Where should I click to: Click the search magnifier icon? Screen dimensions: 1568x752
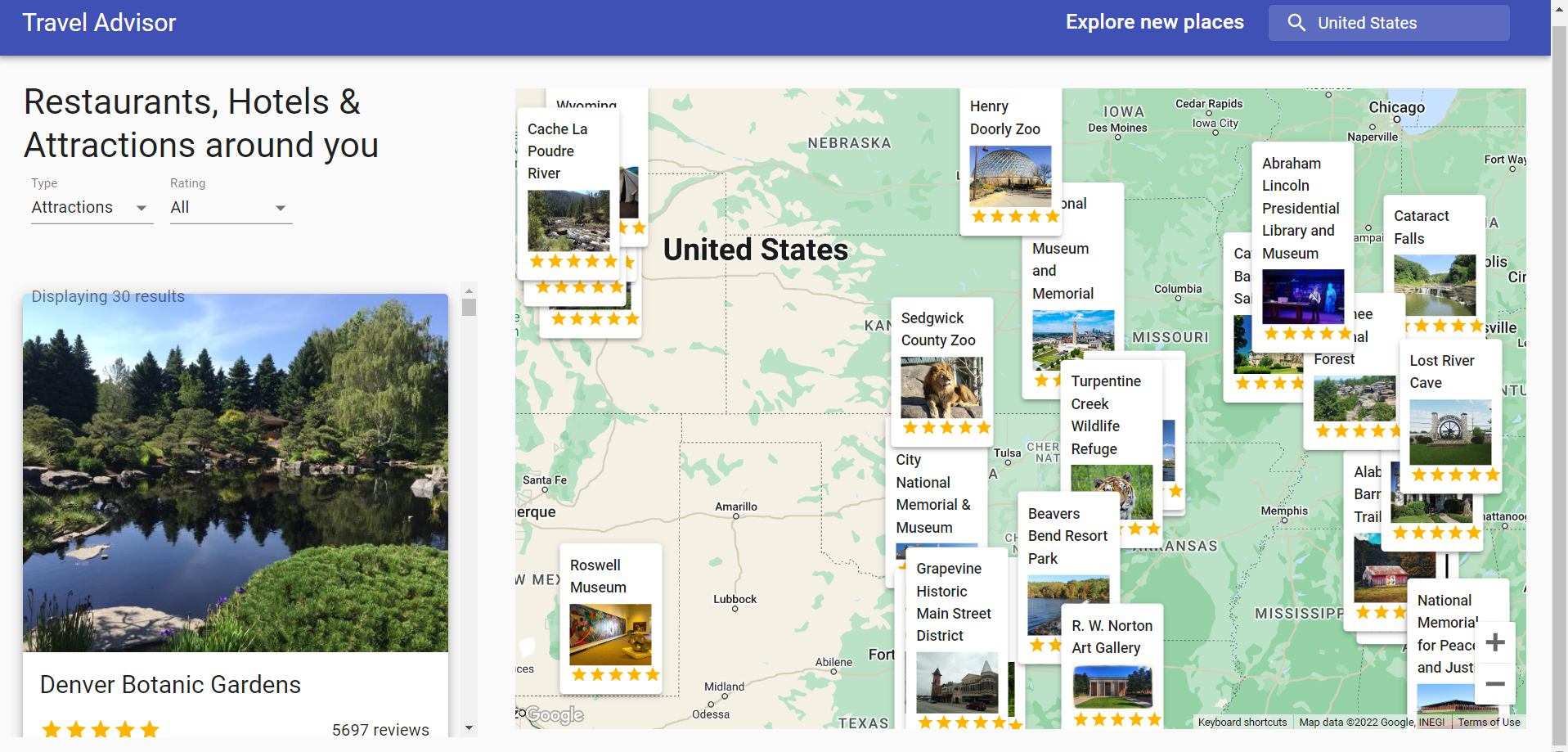pos(1296,23)
